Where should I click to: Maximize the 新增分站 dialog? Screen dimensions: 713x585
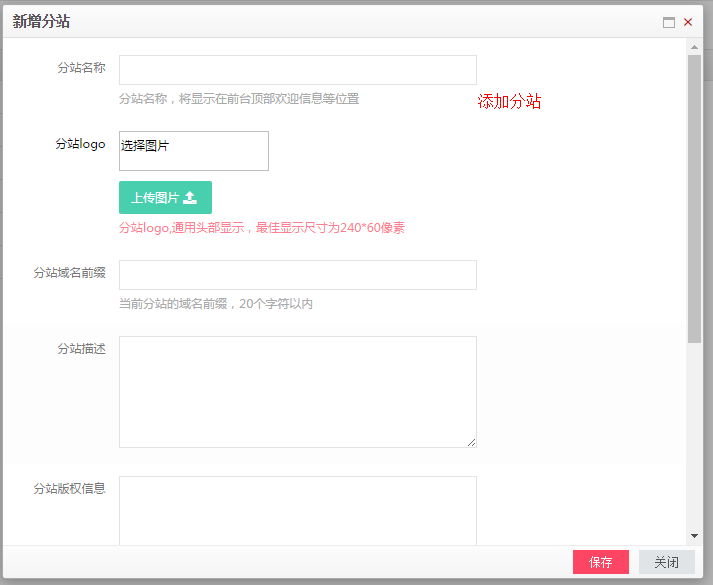pos(668,22)
